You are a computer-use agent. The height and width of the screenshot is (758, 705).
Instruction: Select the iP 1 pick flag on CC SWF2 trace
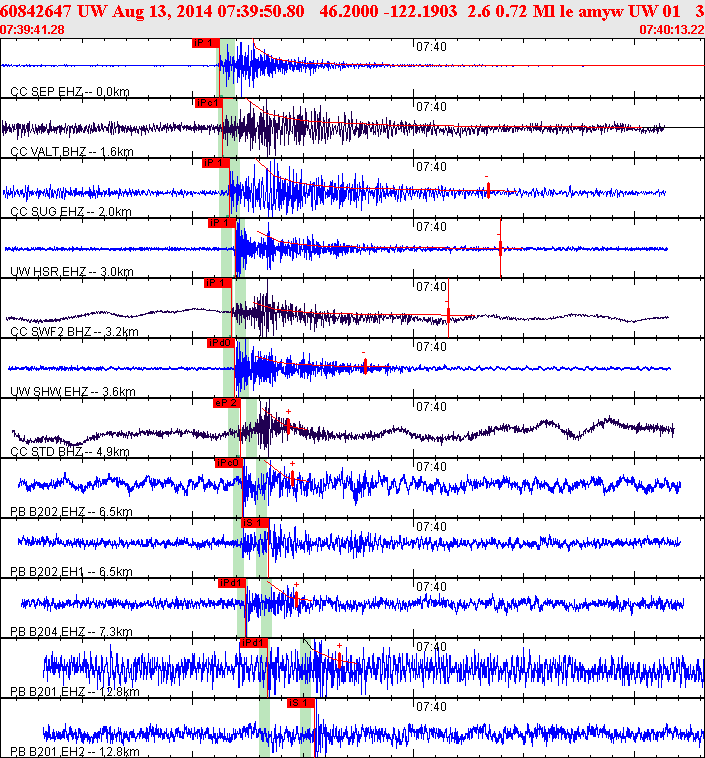[x=218, y=283]
